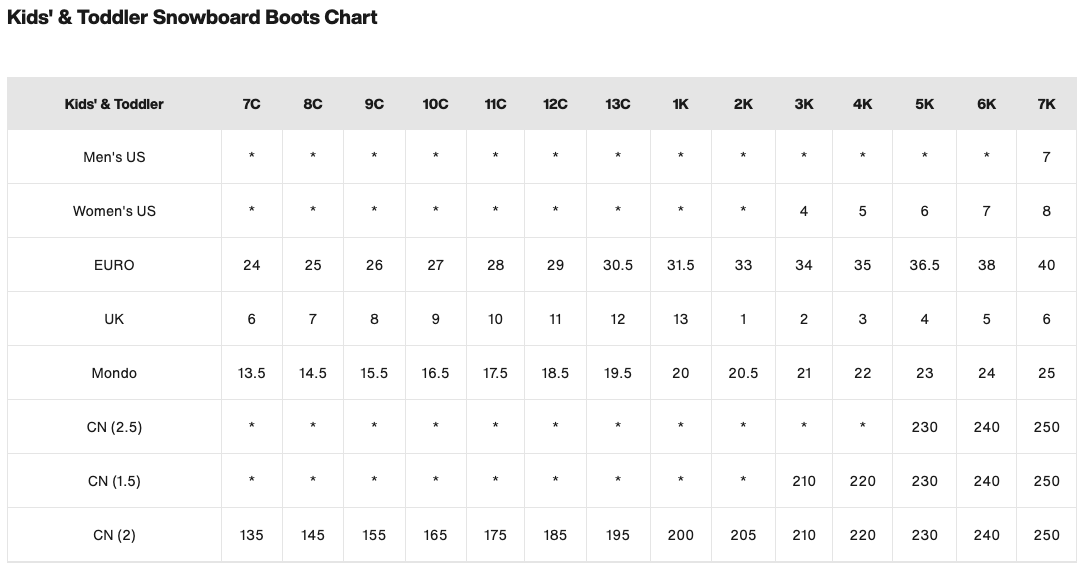This screenshot has height=571, width=1085.
Task: Click the CN (2) value 135
Action: coord(251,535)
